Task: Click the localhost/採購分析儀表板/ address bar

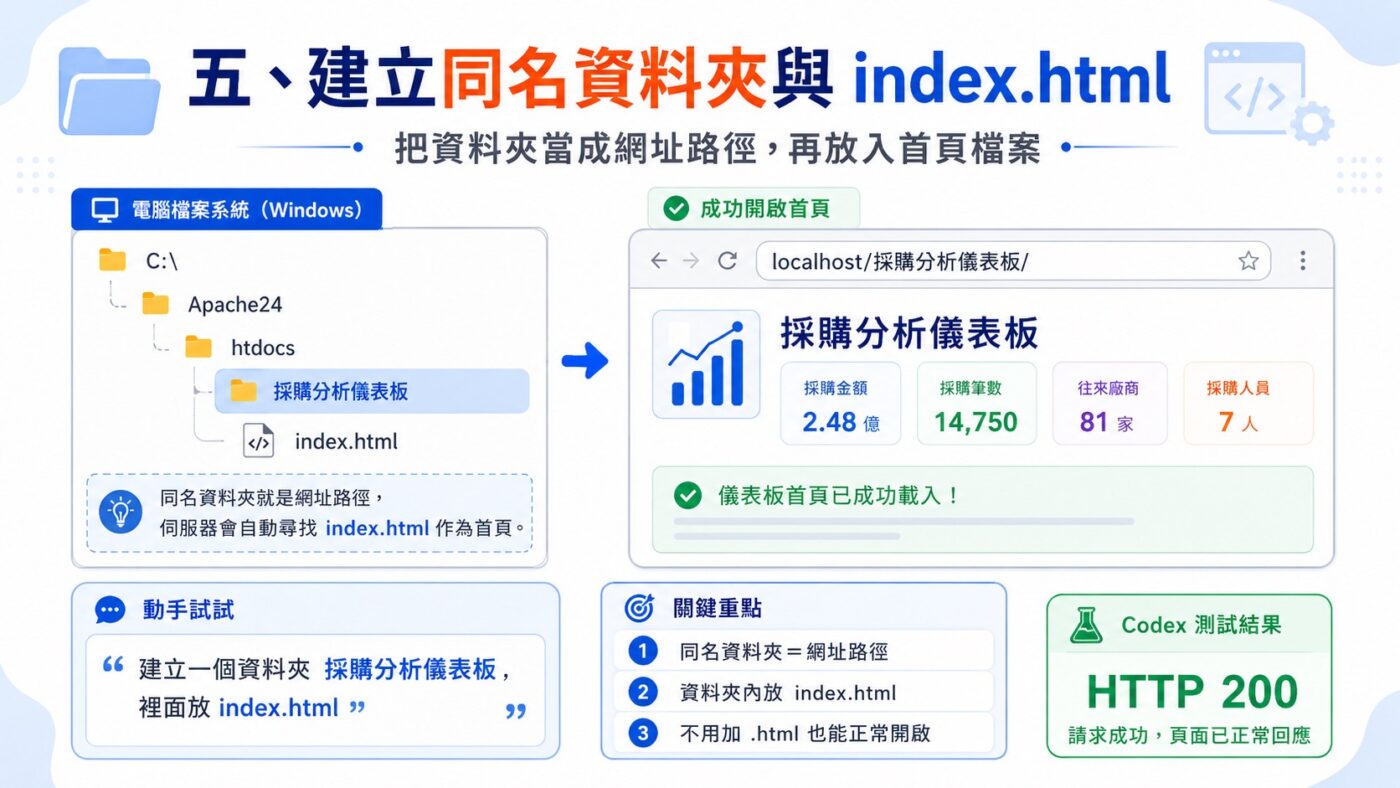Action: (1013, 261)
